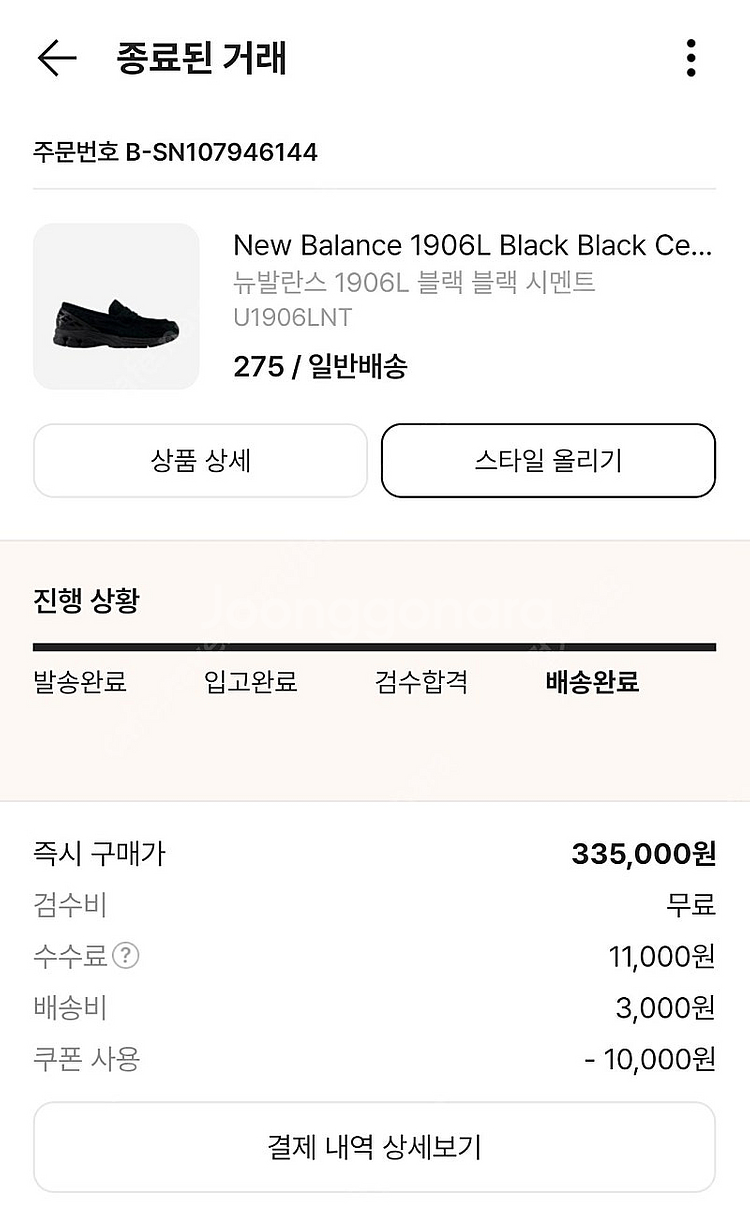Tap the 종료된 거래 page title
Image resolution: width=750 pixels, height=1225 pixels.
tap(202, 59)
